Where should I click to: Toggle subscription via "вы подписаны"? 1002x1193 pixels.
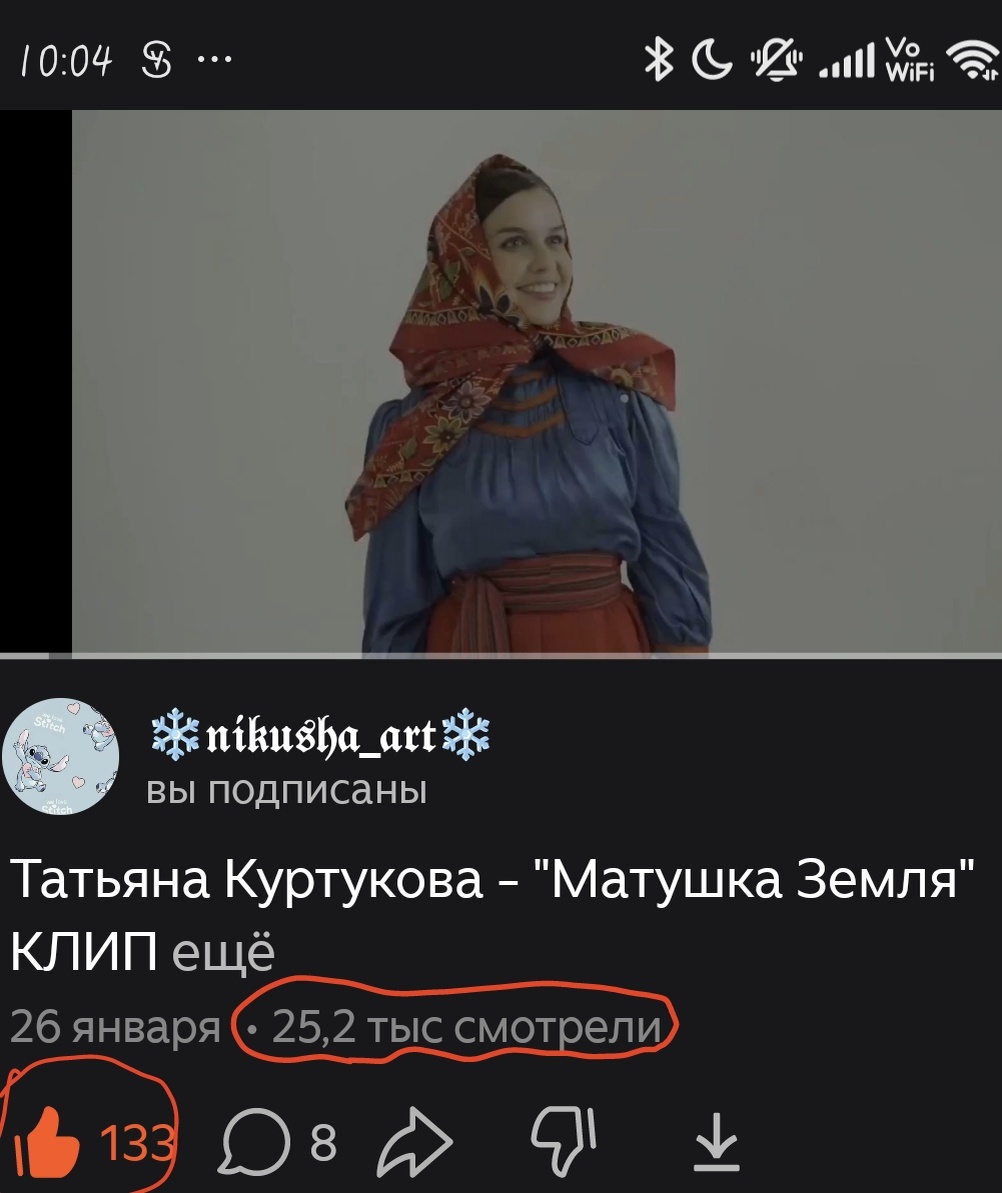tap(286, 791)
